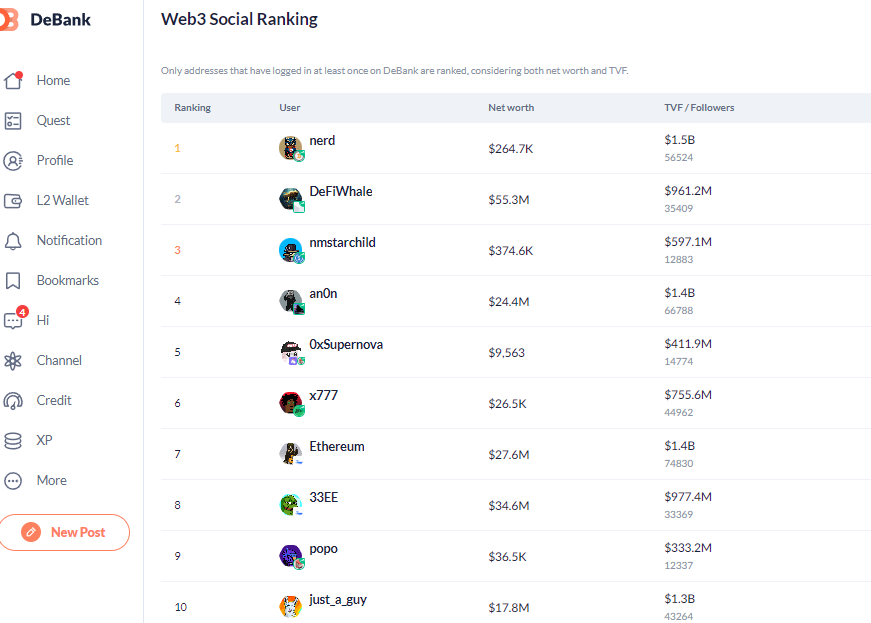
Task: Click the Net worth column header
Action: (x=511, y=108)
